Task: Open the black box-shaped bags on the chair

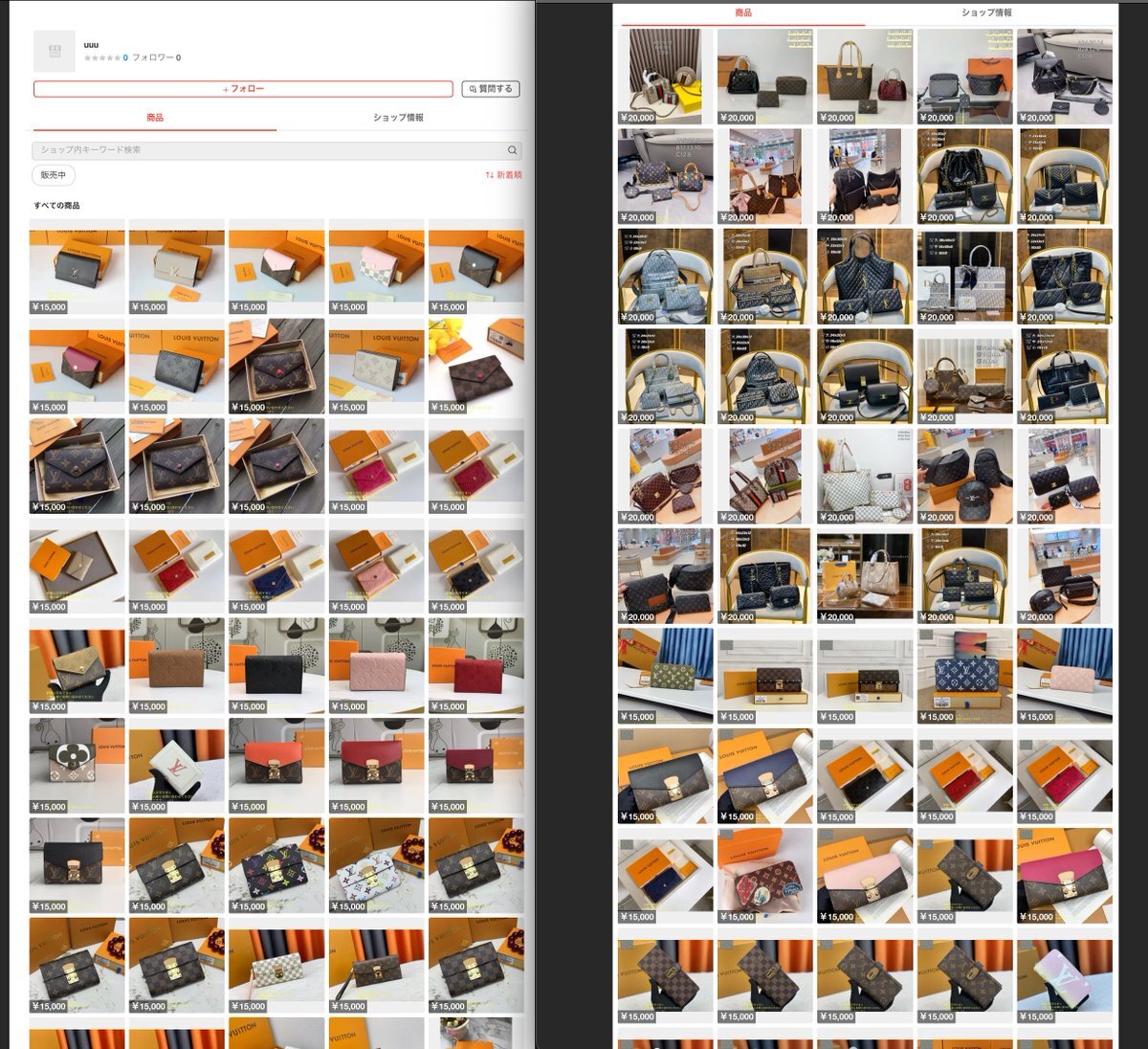Action: [865, 376]
